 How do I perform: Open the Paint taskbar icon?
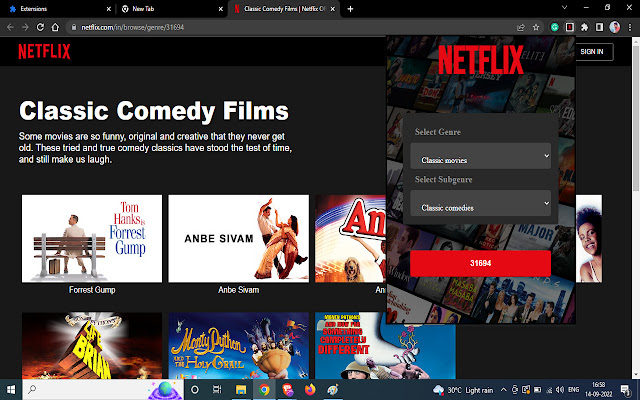pyautogui.click(x=333, y=389)
